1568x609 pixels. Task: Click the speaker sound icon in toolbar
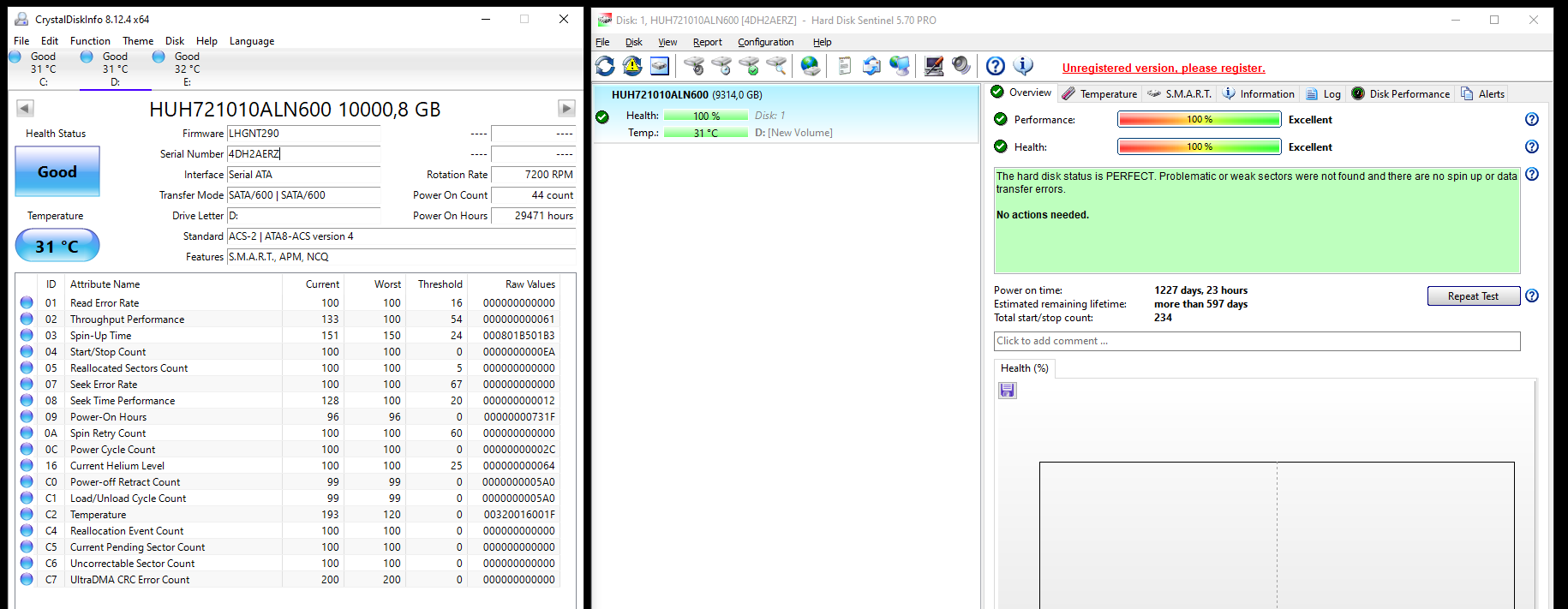pos(961,65)
